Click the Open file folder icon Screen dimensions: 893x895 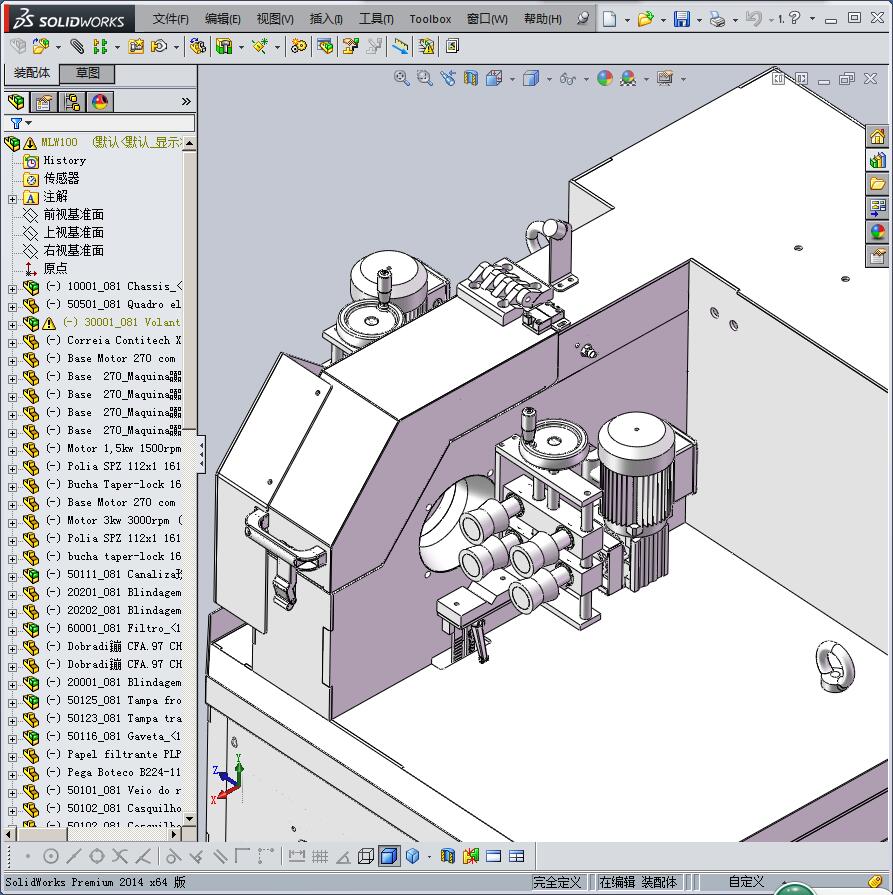point(645,19)
